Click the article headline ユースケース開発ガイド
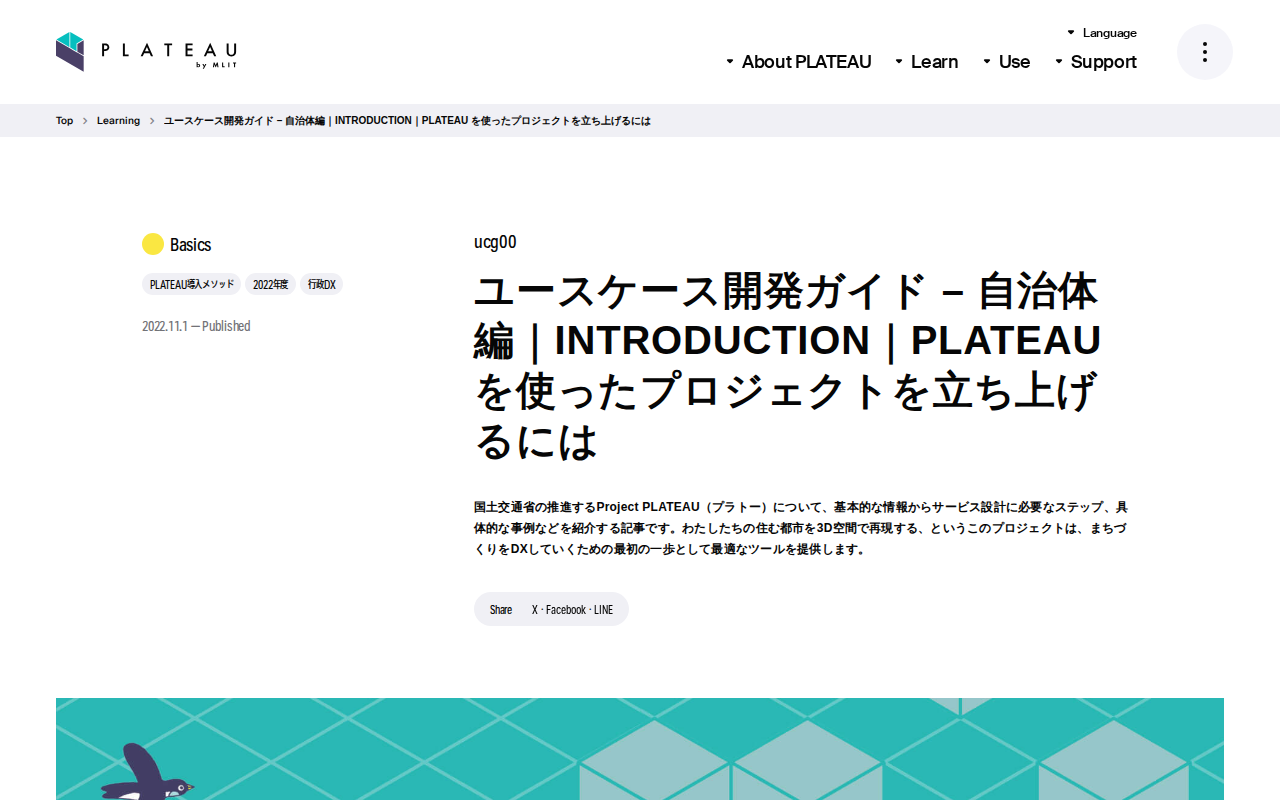The width and height of the screenshot is (1280, 800). point(787,365)
